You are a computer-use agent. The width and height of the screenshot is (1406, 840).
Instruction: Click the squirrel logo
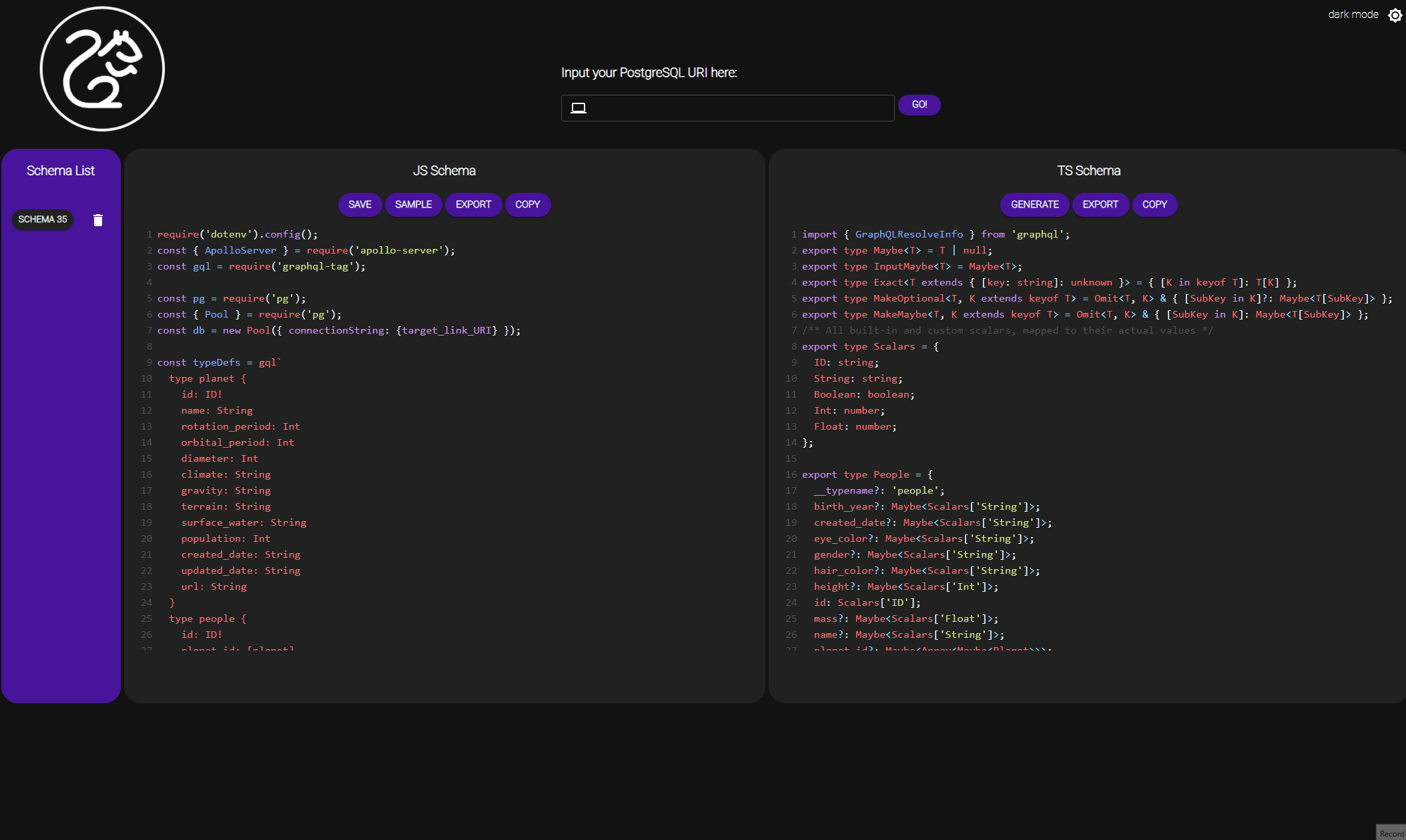(102, 69)
